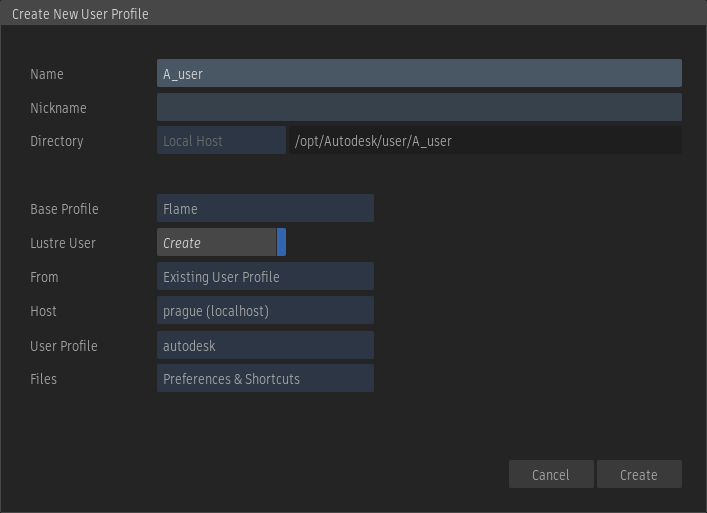
Task: Click the /opt/Autodesk/user/A_user directory path field
Action: coord(485,141)
